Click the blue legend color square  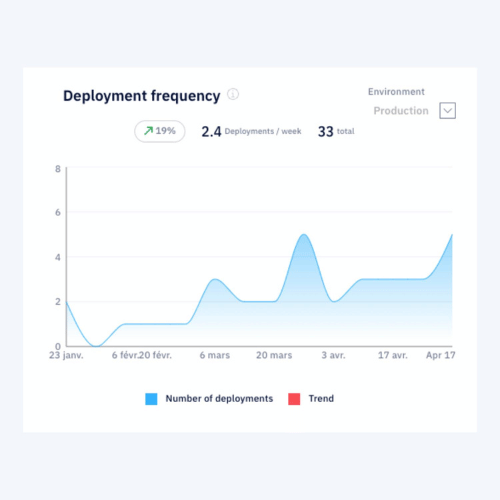pos(151,399)
